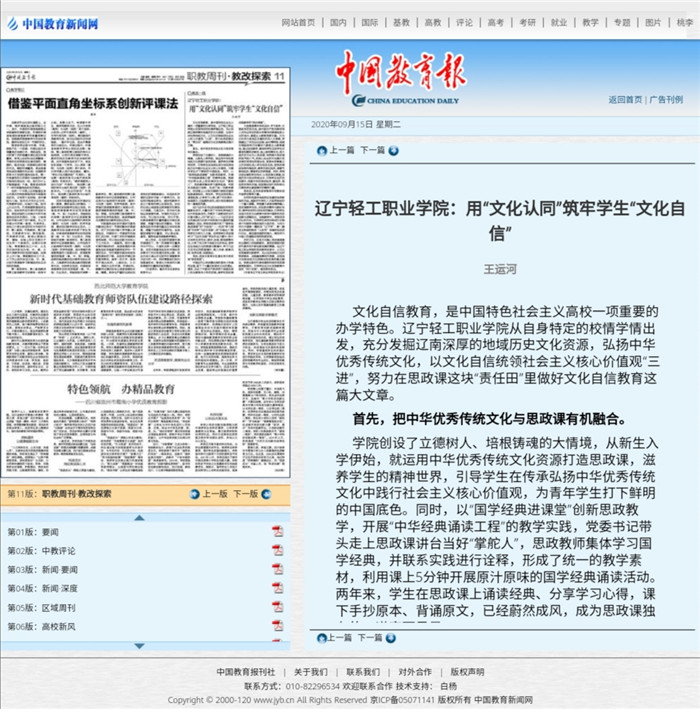Open 专题 in top navigation

(x=622, y=22)
